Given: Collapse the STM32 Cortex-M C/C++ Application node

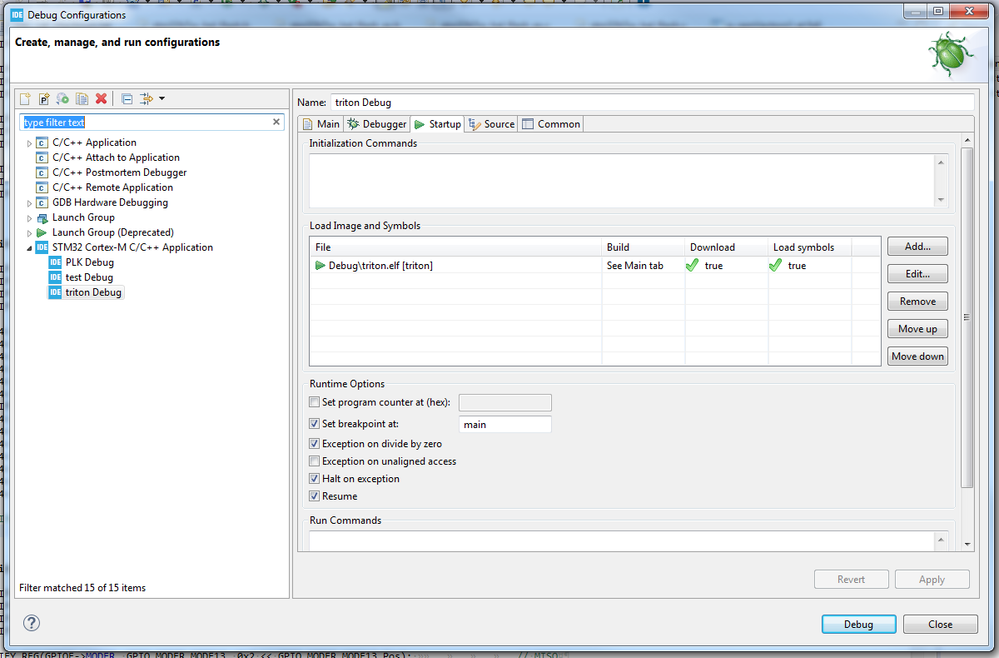Looking at the screenshot, I should pos(29,248).
